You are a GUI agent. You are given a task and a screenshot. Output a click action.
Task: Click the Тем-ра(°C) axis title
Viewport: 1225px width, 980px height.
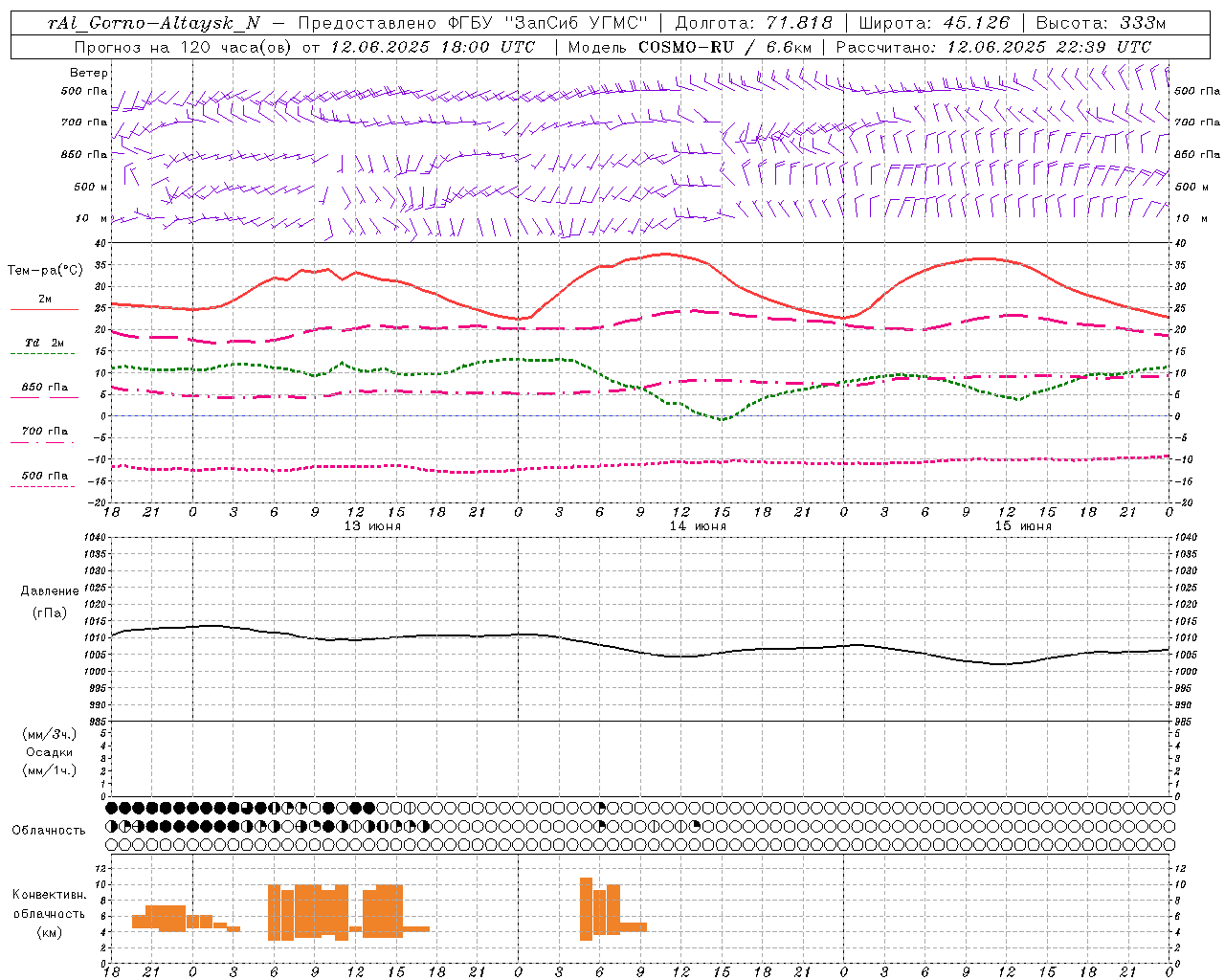point(45,271)
